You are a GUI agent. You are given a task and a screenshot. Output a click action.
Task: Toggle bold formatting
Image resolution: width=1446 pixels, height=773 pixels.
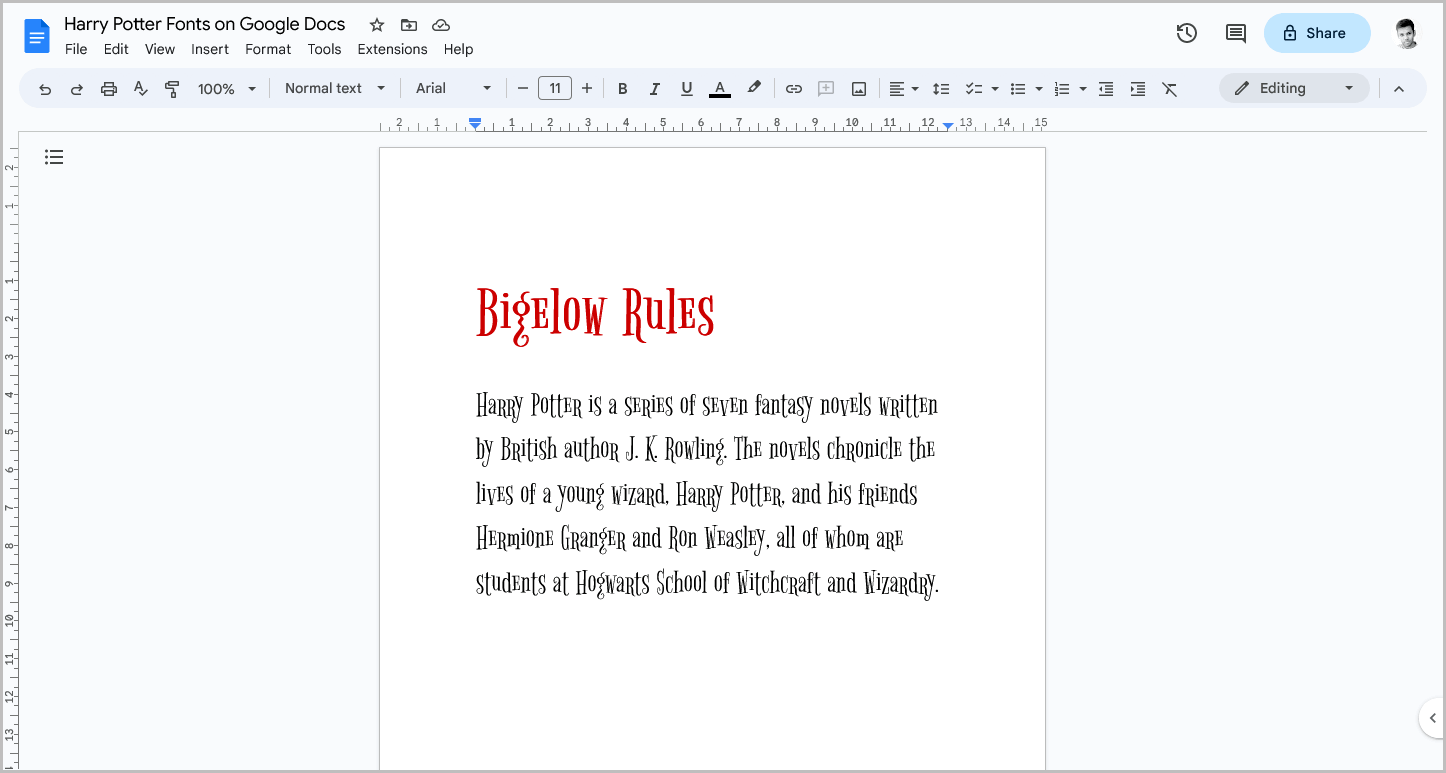coord(623,88)
